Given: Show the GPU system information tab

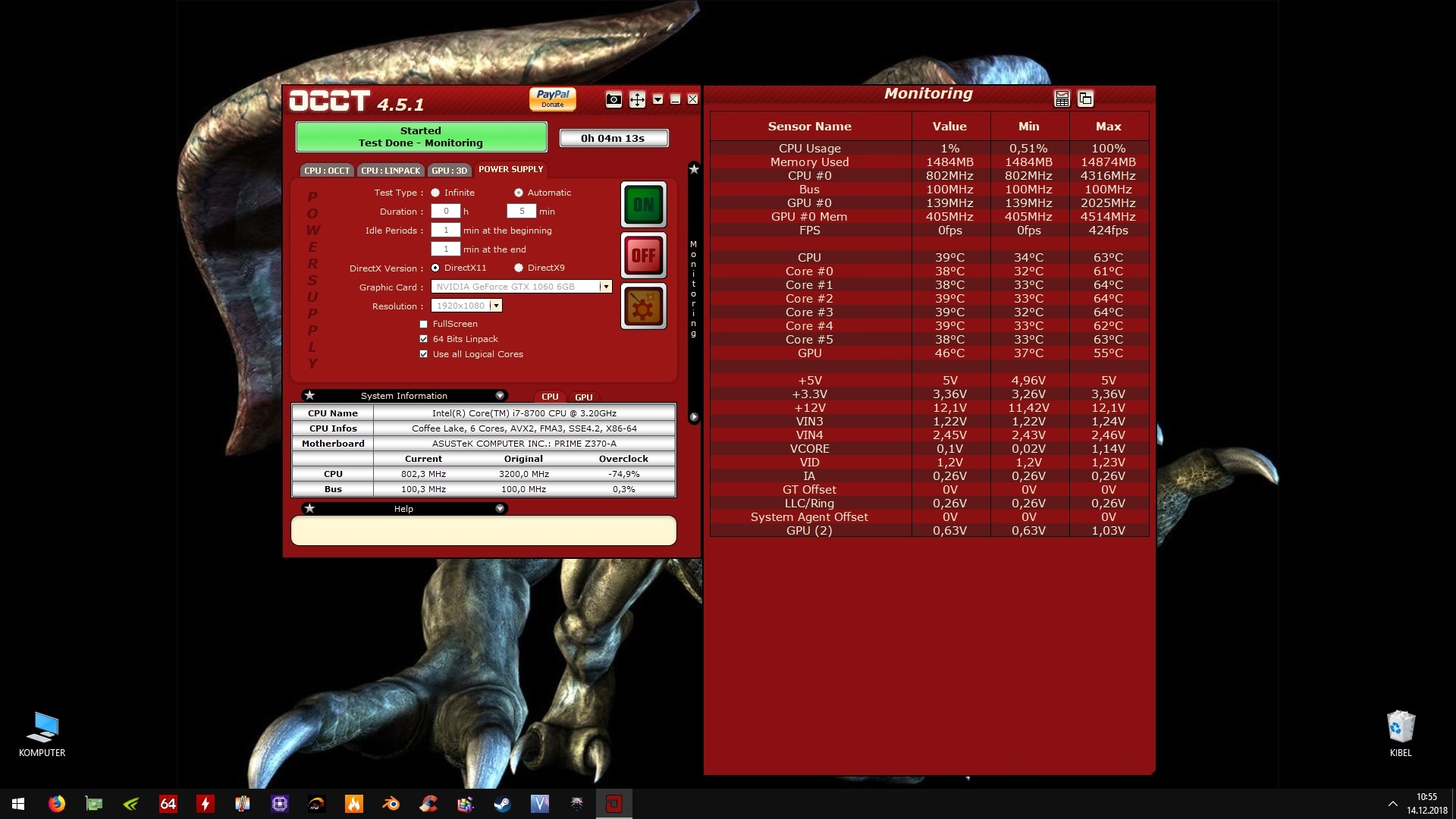Looking at the screenshot, I should (583, 397).
